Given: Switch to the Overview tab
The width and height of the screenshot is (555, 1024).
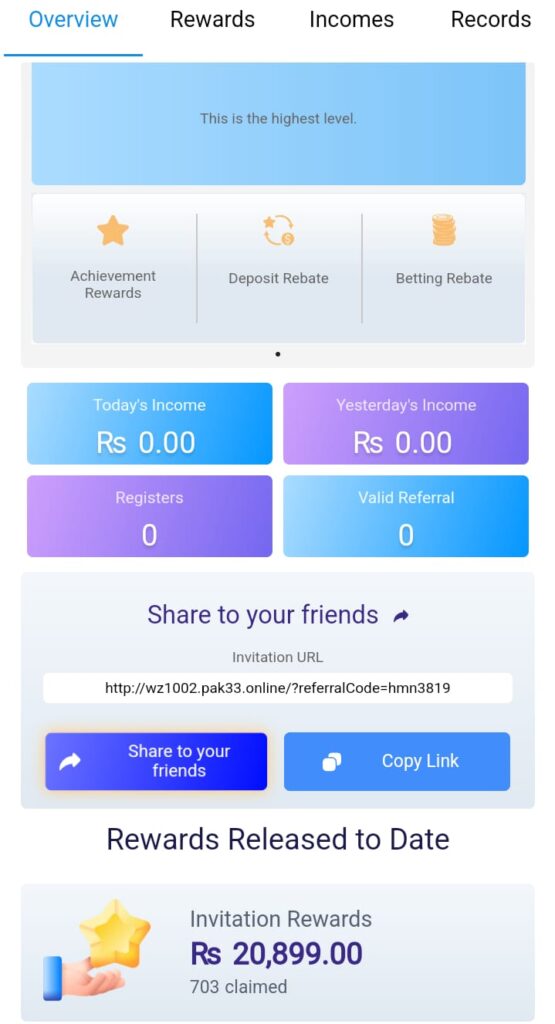Looking at the screenshot, I should pyautogui.click(x=73, y=20).
